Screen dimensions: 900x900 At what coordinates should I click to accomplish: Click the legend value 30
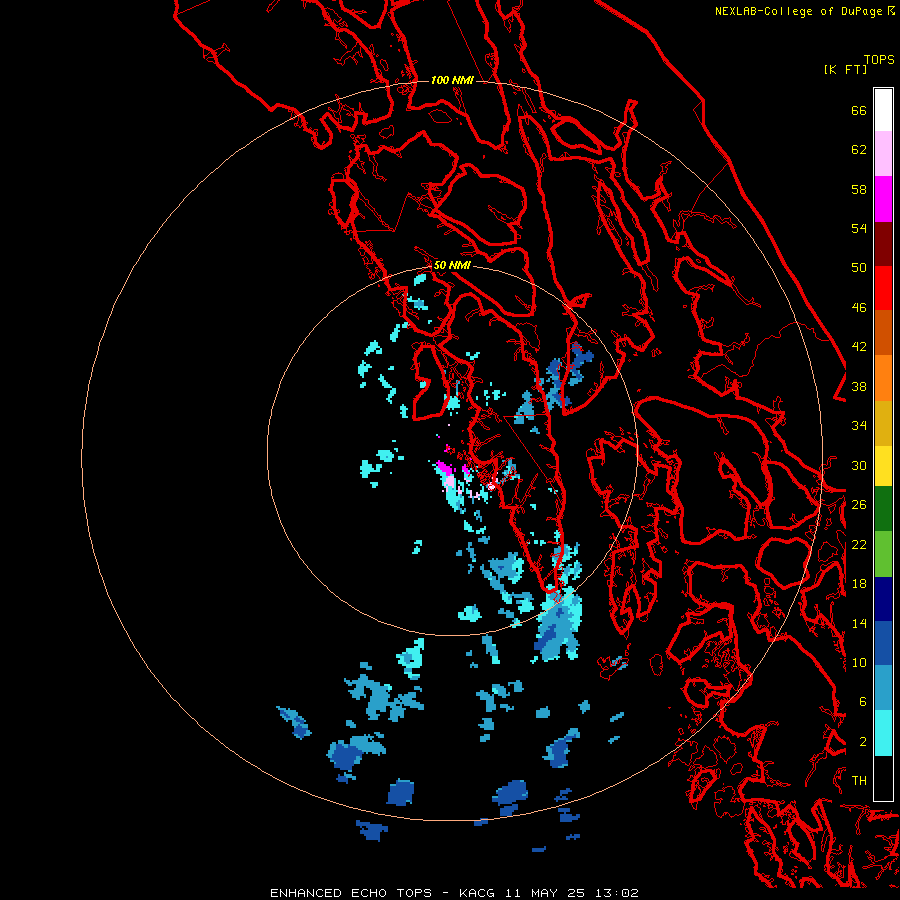859,465
